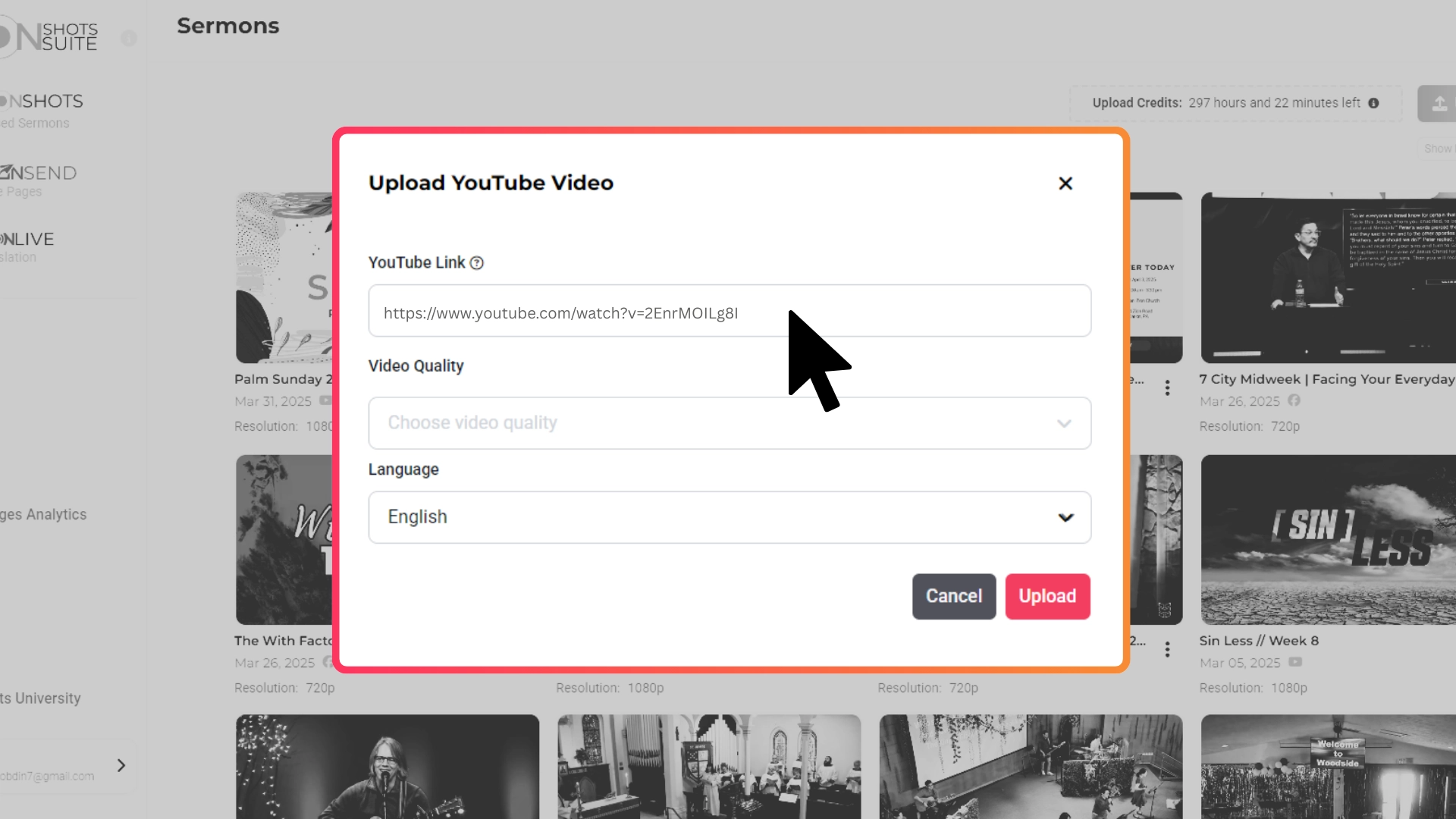Screen dimensions: 1456x819
Task: Click the red Upload button
Action: coord(1047,597)
